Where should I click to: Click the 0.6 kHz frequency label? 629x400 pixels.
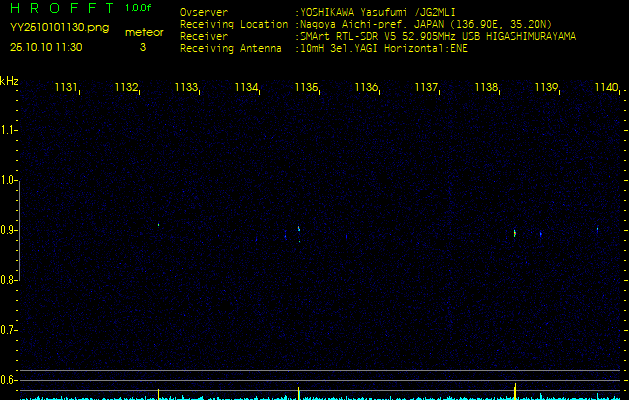tap(8, 380)
